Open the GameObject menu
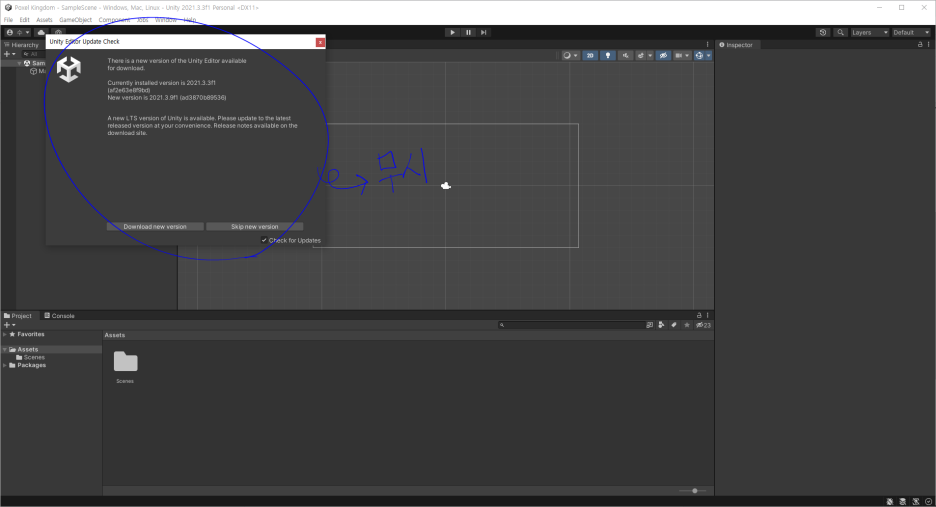The width and height of the screenshot is (936, 507). pos(75,20)
